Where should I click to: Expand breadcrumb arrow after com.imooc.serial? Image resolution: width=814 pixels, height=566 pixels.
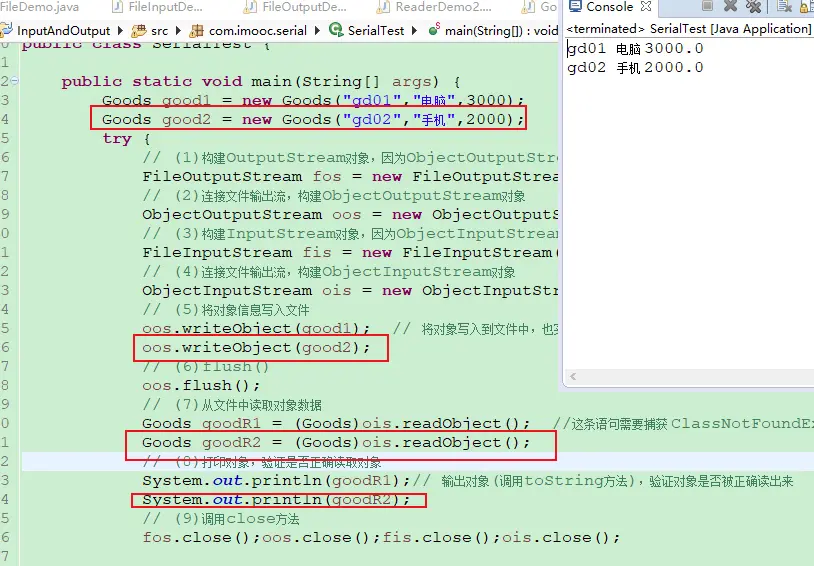coord(318,31)
